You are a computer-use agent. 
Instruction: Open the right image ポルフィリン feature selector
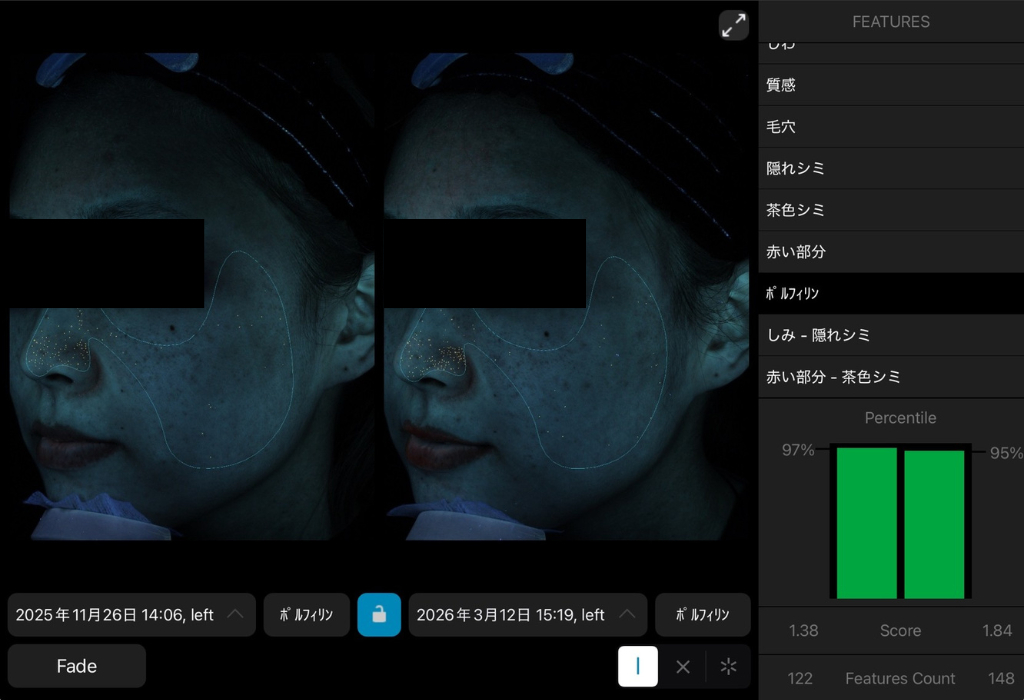tap(702, 615)
